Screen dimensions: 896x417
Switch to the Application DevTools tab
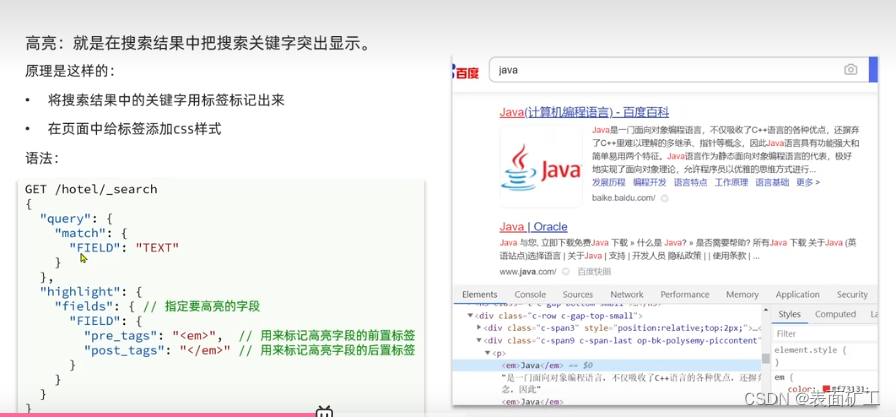pyautogui.click(x=797, y=295)
